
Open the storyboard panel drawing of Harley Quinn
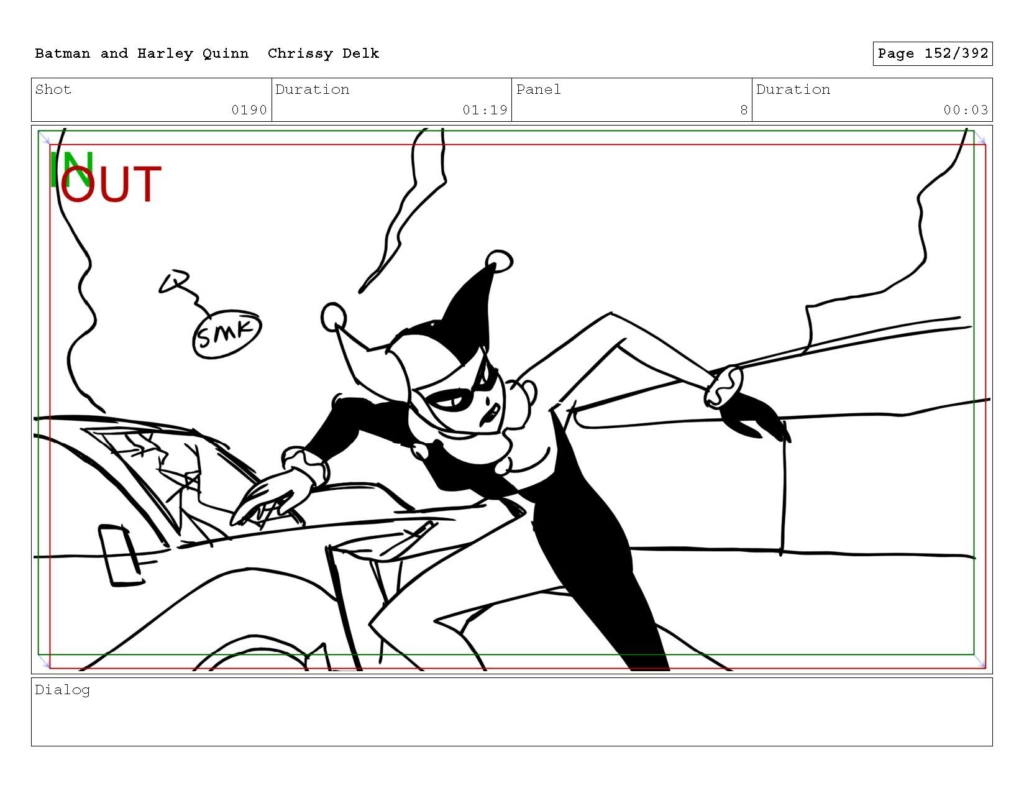512,400
